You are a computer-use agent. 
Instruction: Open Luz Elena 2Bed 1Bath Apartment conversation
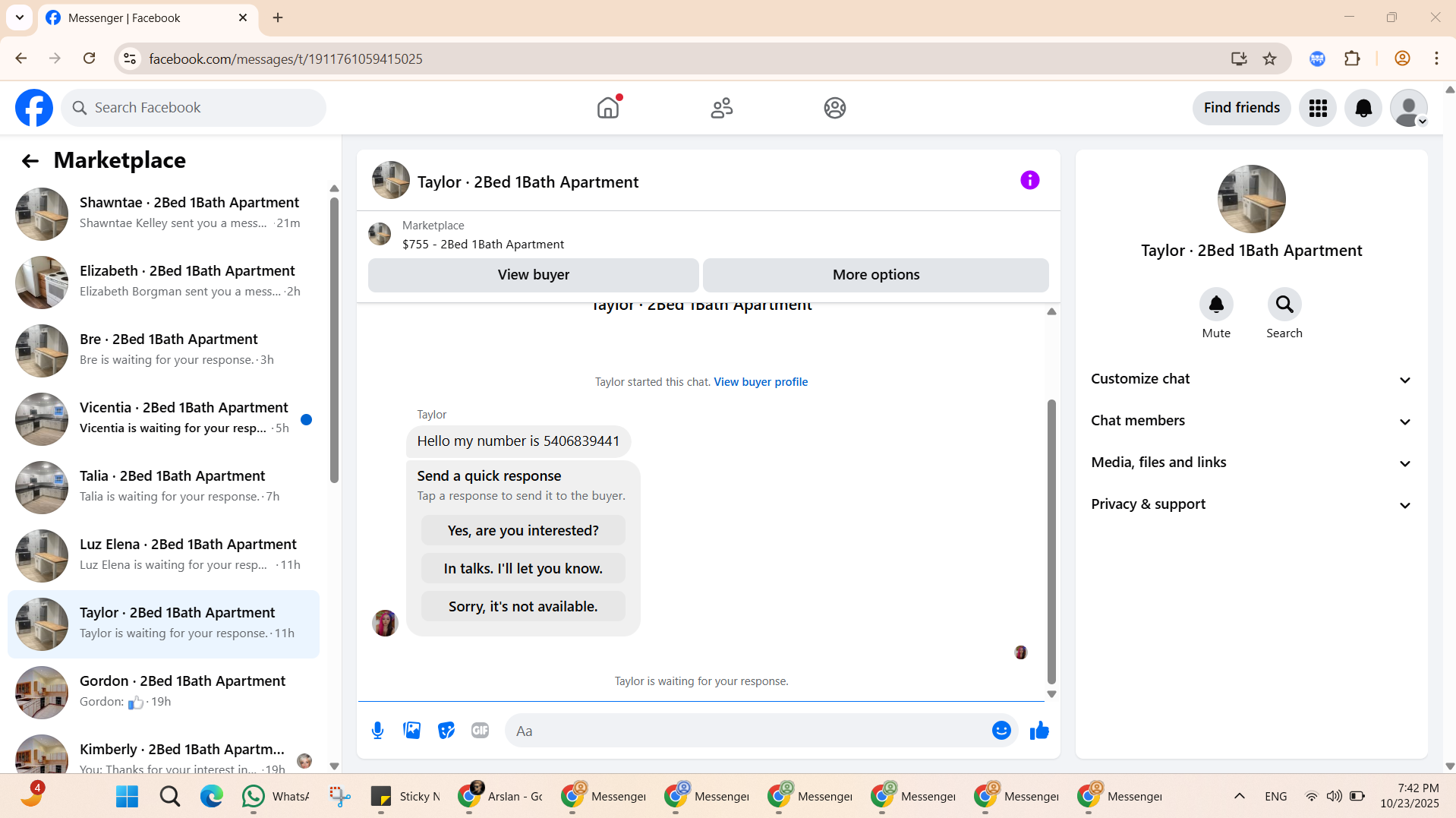click(x=163, y=555)
